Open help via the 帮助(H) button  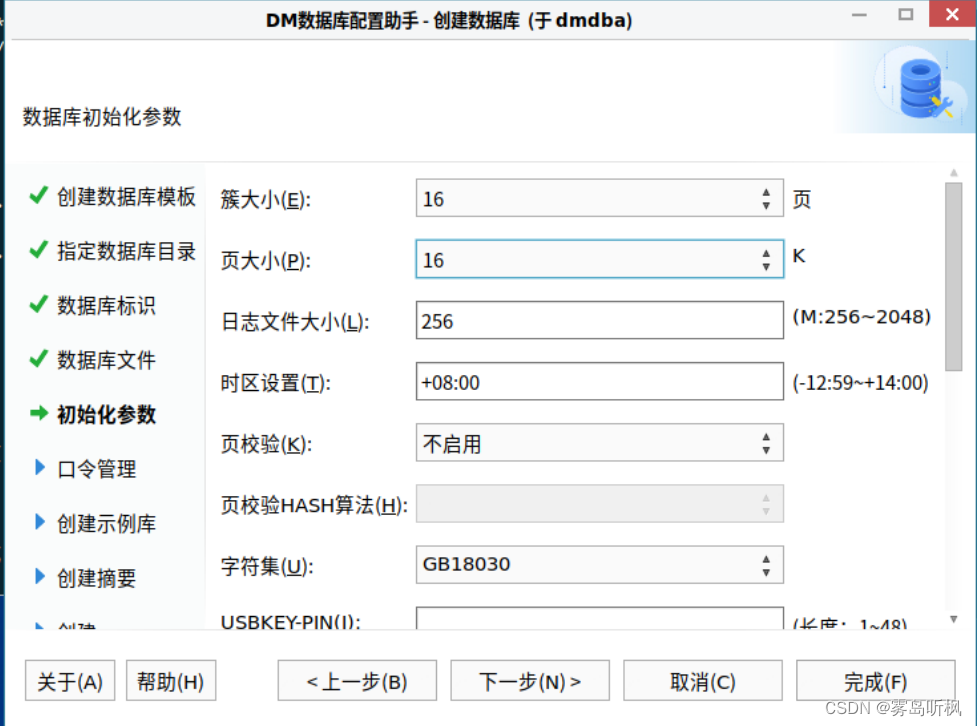(x=170, y=680)
